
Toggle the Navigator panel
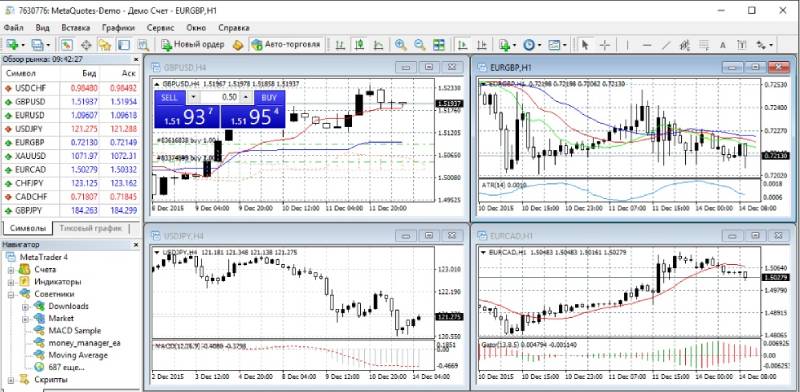105,45
